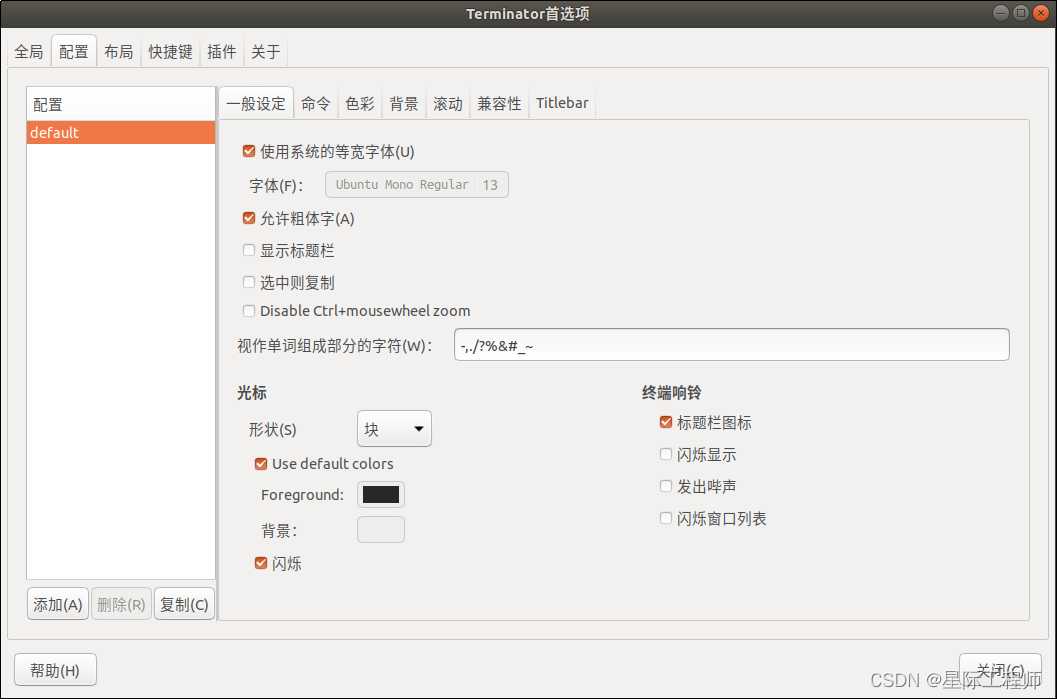This screenshot has width=1057, height=699.
Task: Click the 复制(C) button
Action: 184,604
